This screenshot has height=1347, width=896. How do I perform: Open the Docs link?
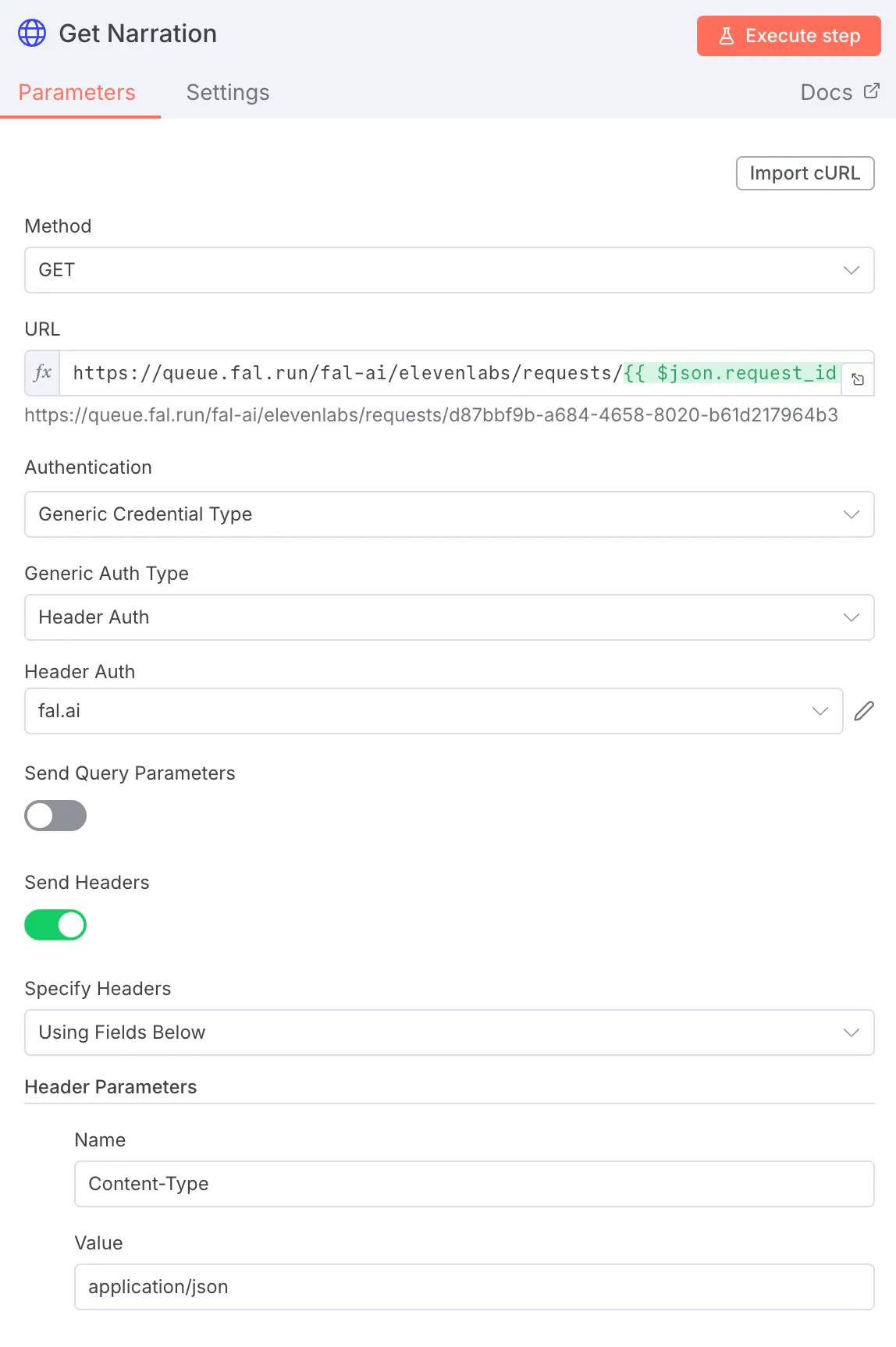tap(827, 92)
